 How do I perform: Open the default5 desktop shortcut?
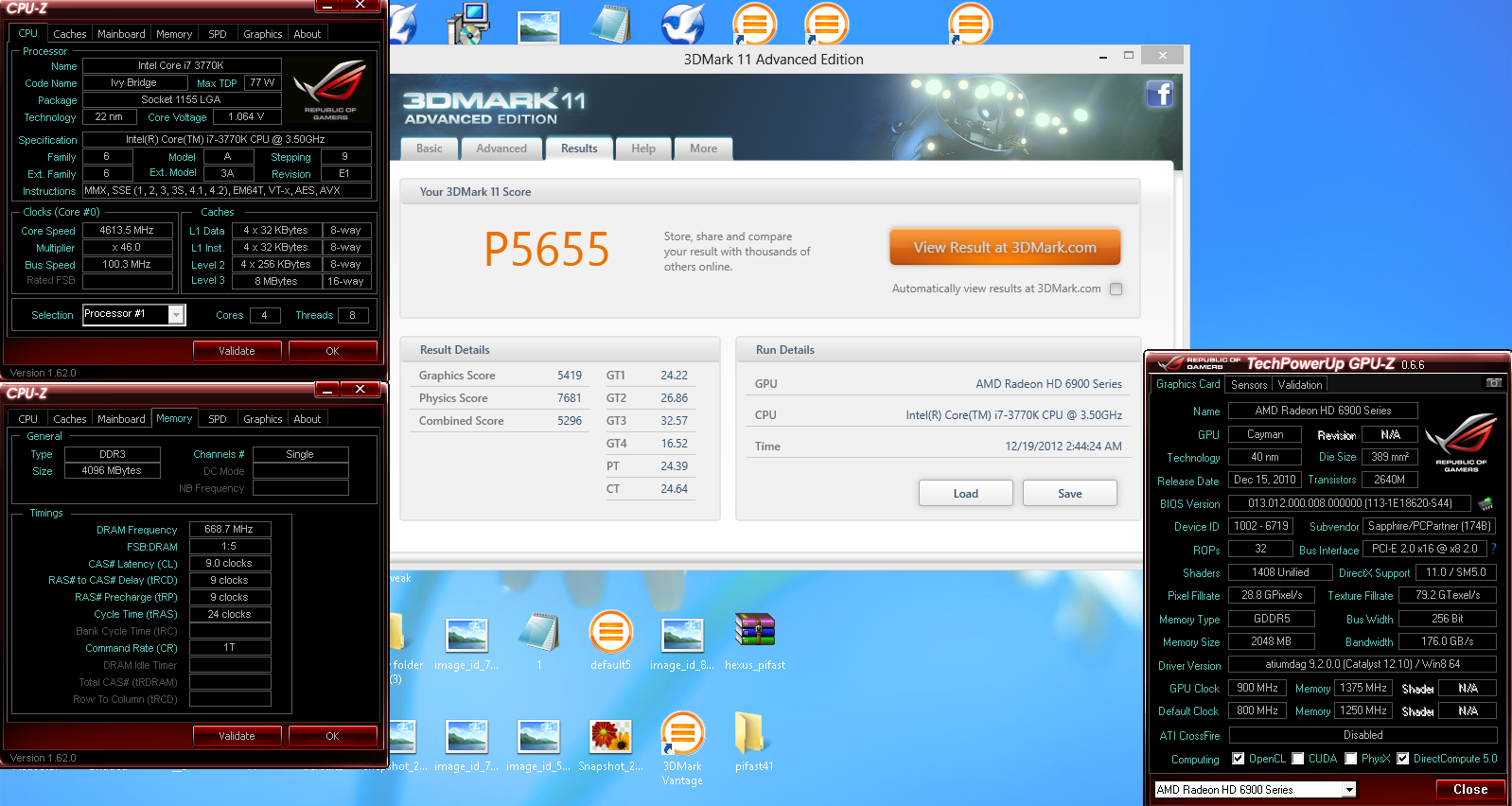pos(611,640)
